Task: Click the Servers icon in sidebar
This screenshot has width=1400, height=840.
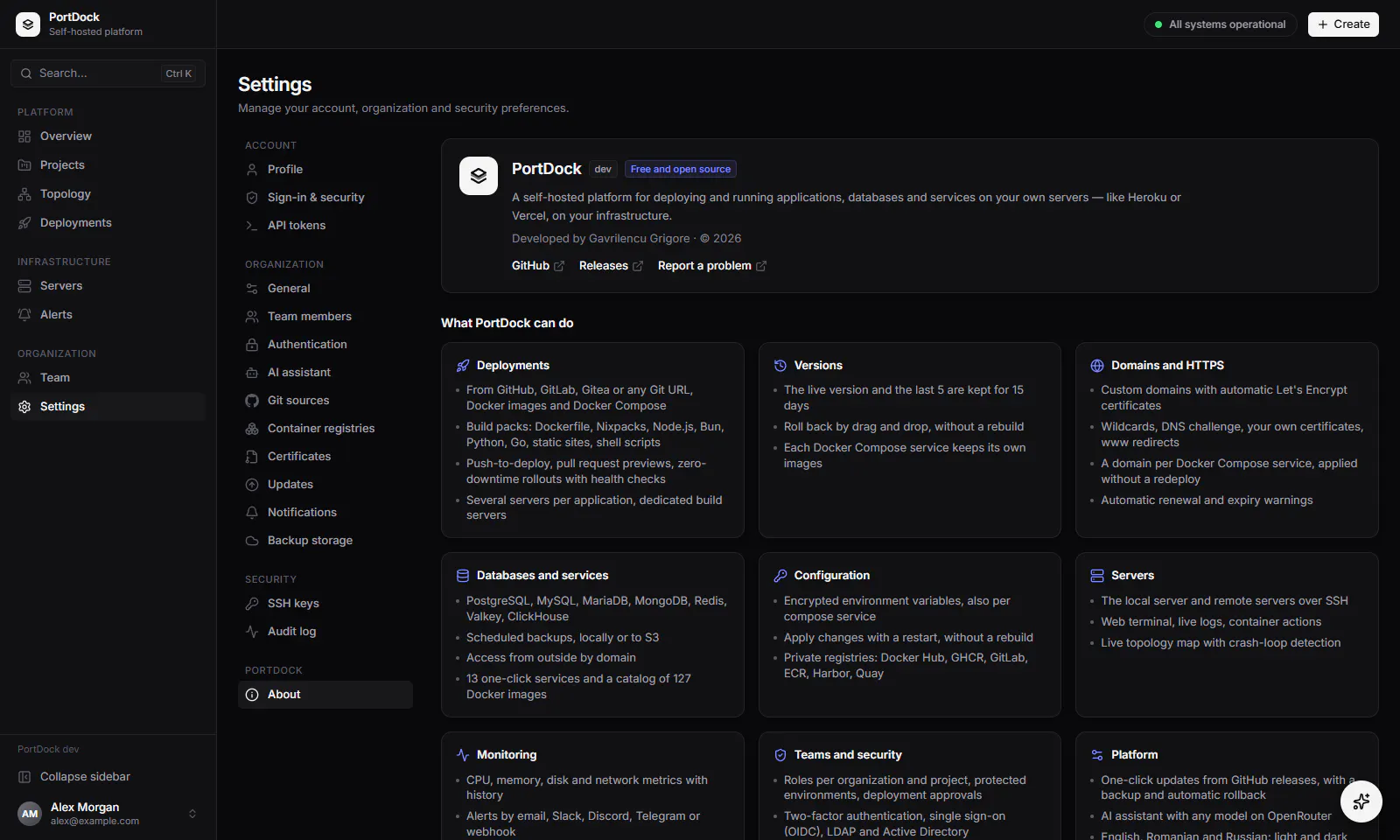Action: 24,286
